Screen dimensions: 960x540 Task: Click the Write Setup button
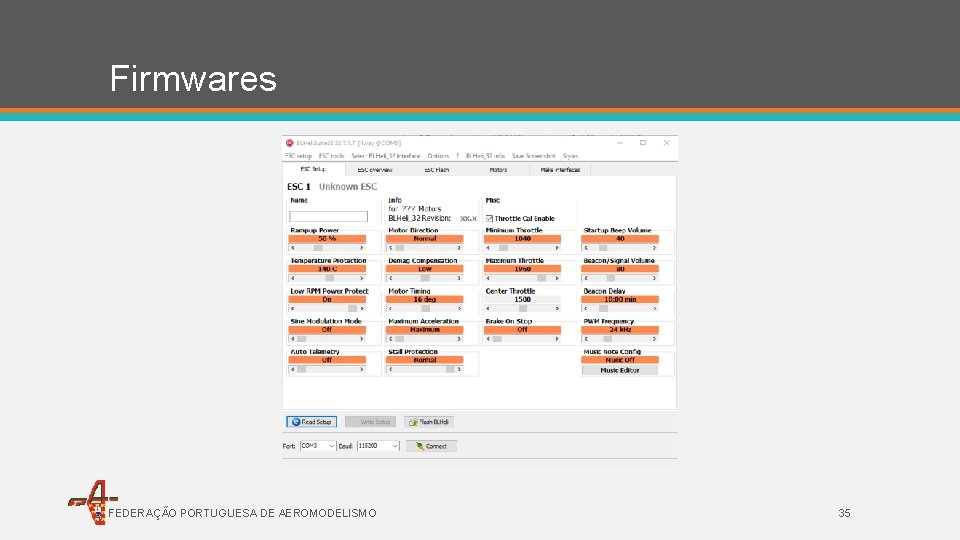coord(370,422)
